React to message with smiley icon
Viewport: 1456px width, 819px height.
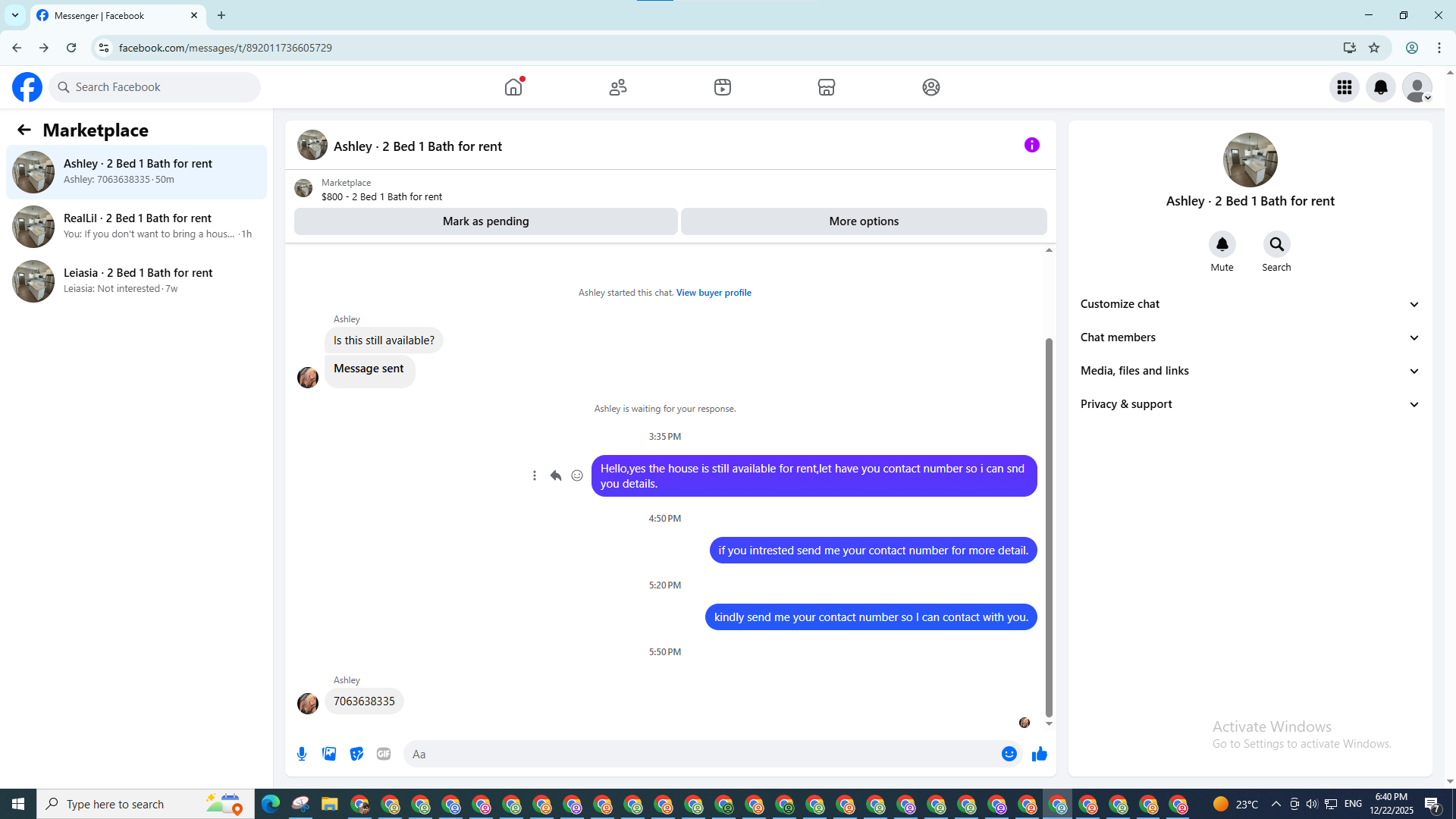[577, 475]
